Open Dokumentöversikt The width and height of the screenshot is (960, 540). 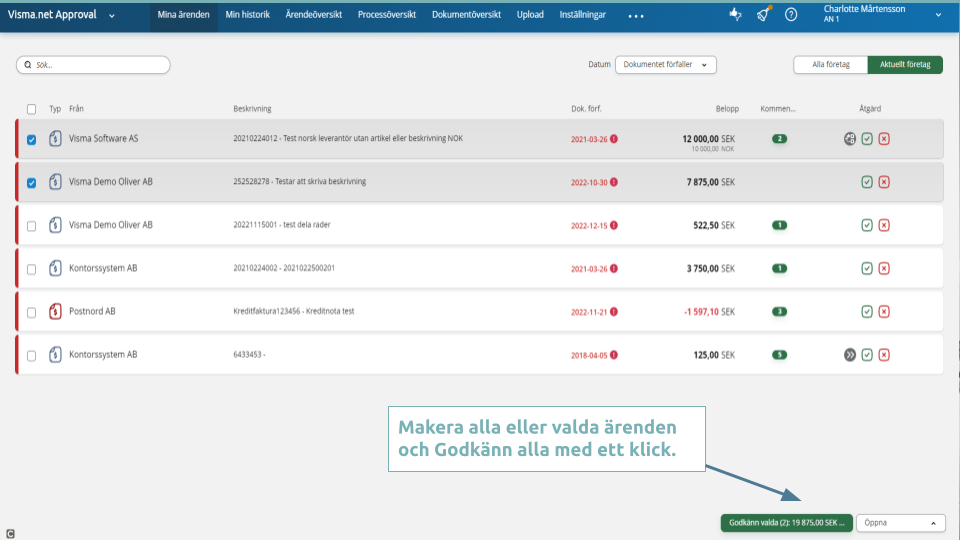466,15
